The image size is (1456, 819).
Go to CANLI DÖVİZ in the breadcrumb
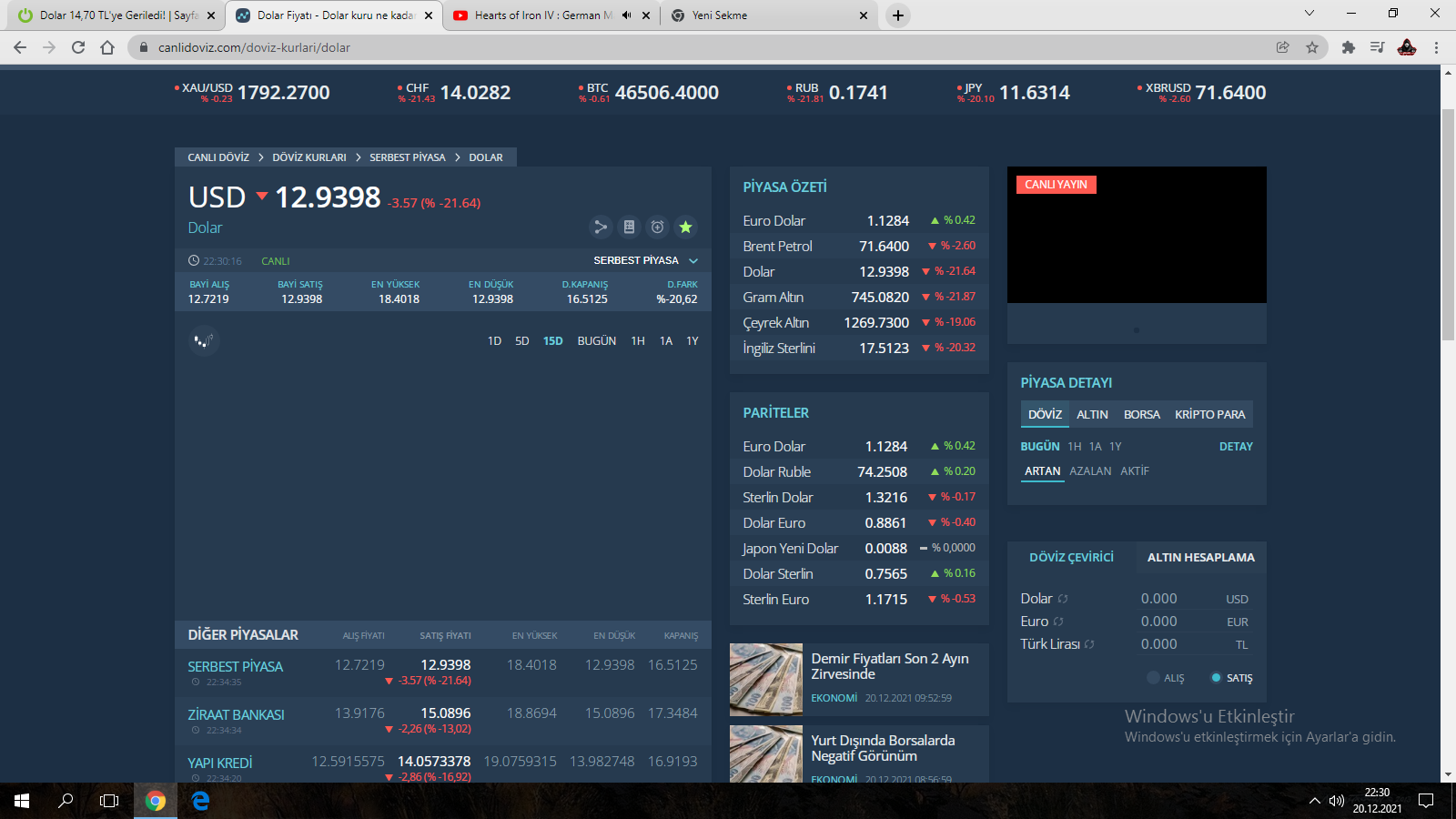(218, 157)
